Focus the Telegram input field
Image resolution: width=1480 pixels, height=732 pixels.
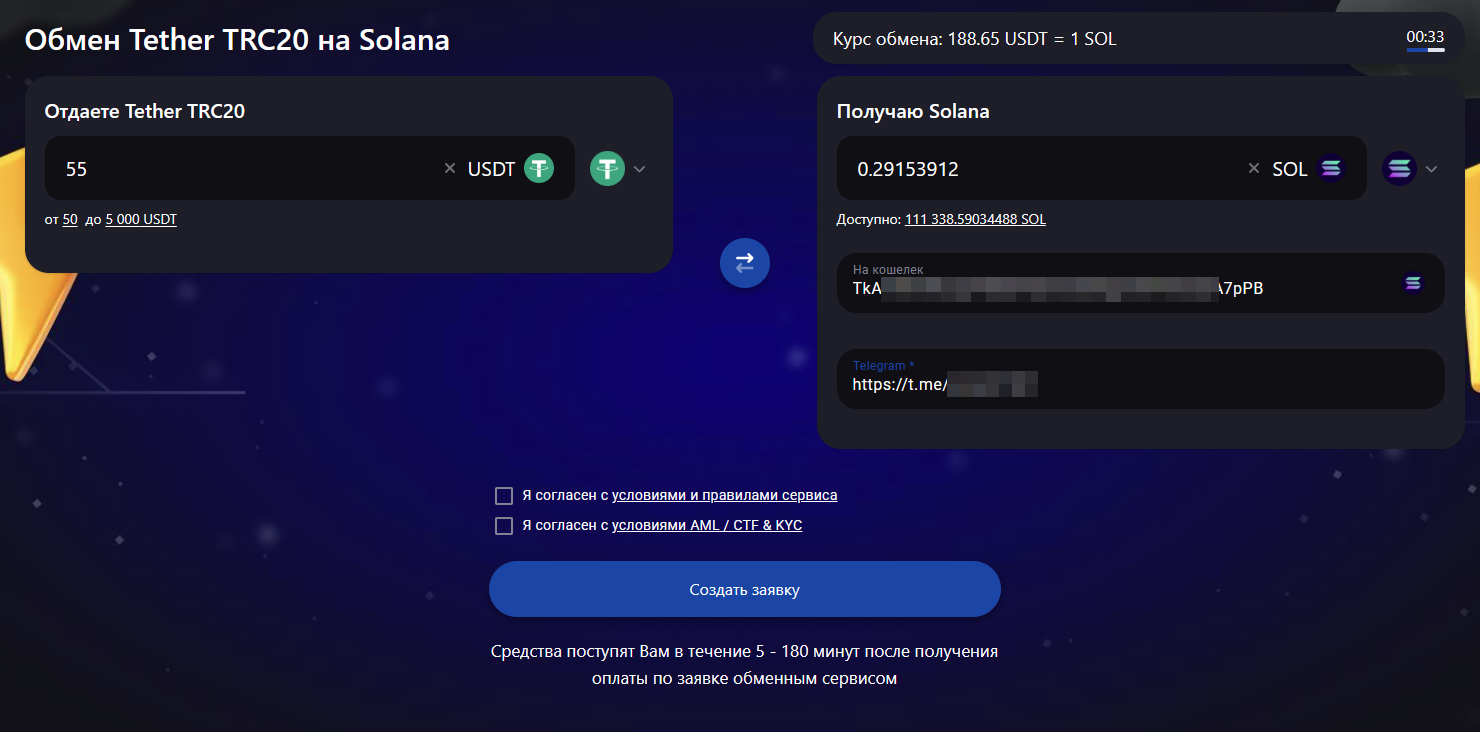coord(1140,383)
